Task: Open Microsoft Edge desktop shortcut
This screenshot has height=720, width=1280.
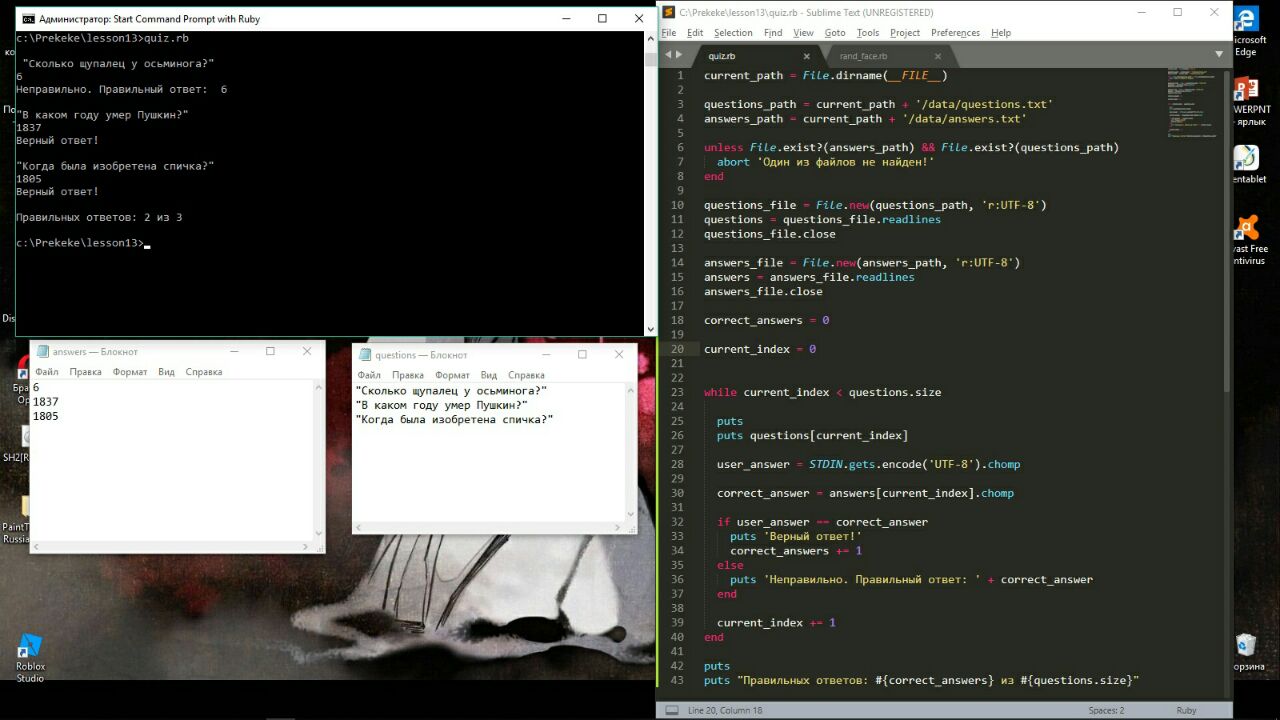Action: click(x=1246, y=30)
